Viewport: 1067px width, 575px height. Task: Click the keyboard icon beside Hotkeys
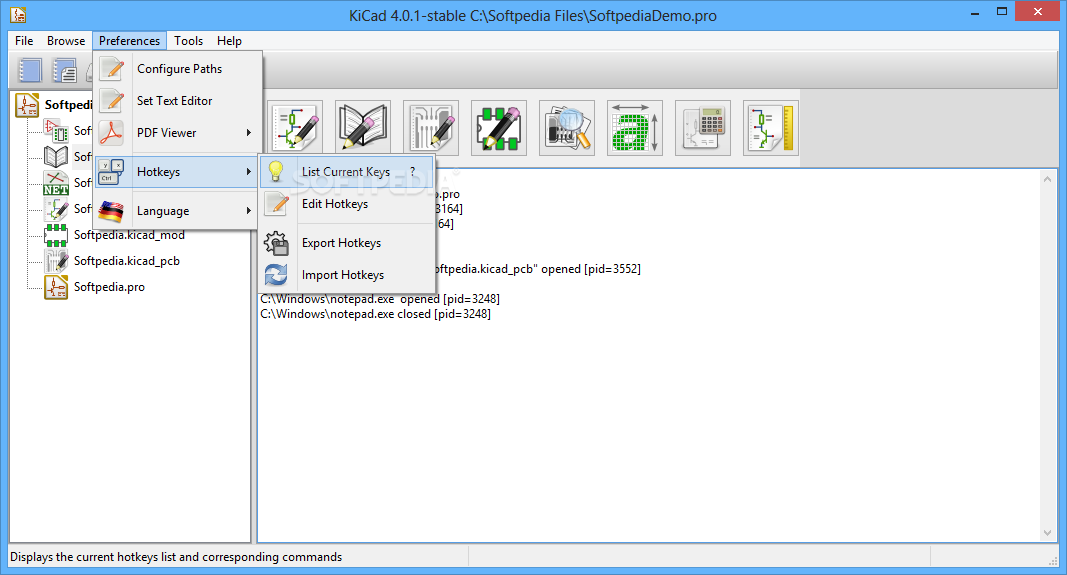[111, 171]
